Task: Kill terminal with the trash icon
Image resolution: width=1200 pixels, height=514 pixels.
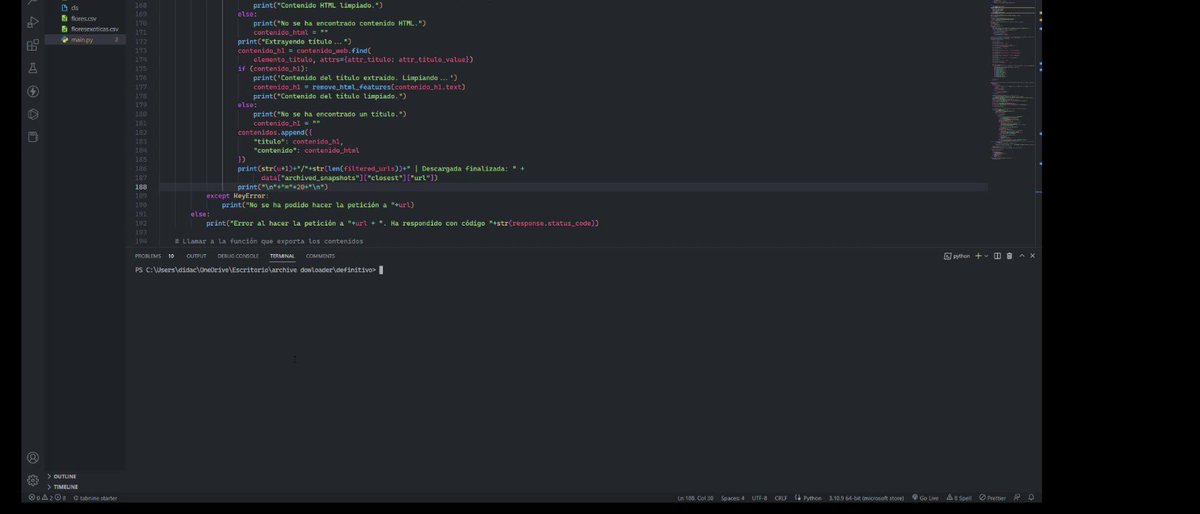Action: pos(1009,256)
